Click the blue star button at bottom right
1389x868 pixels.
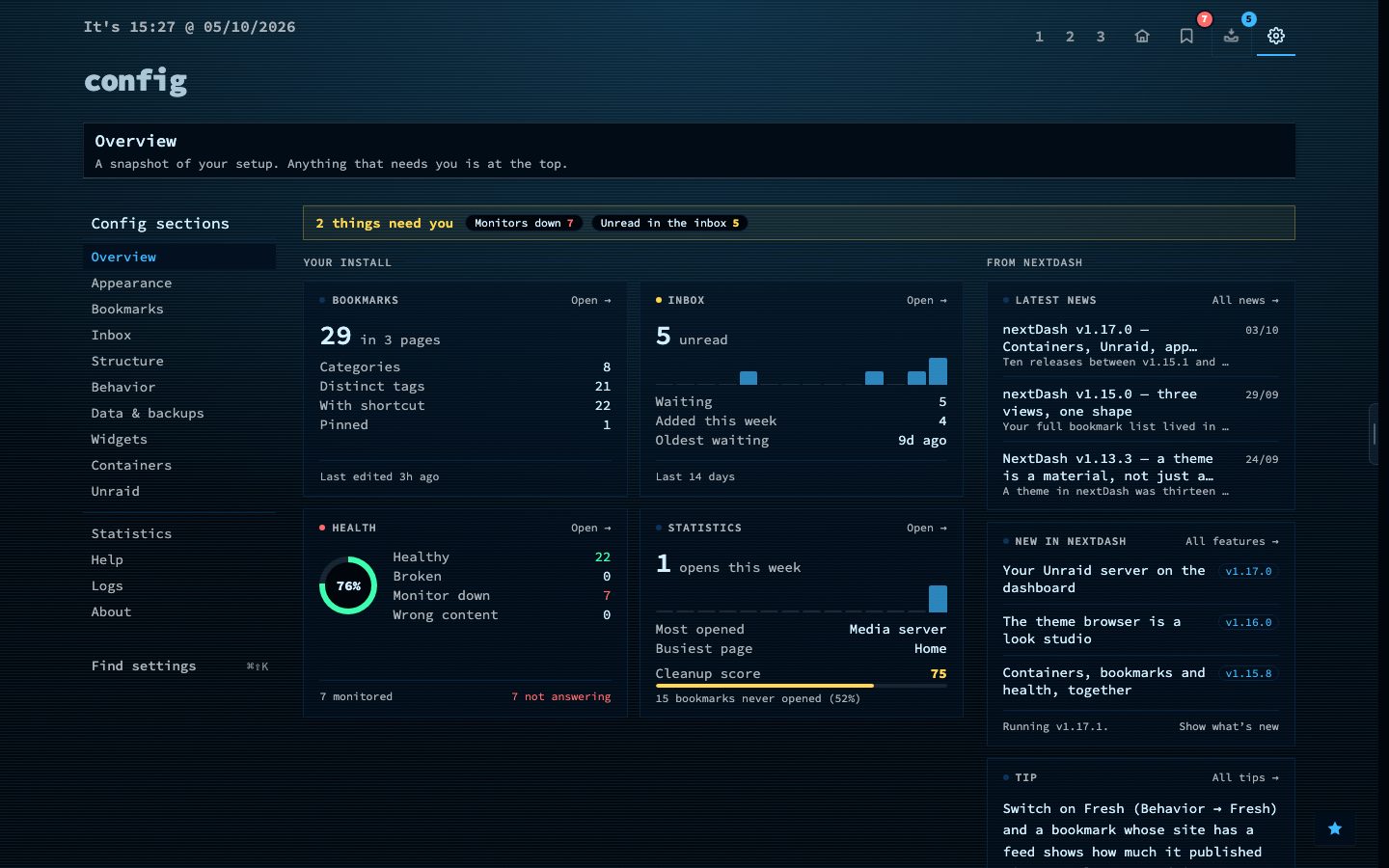click(x=1335, y=828)
